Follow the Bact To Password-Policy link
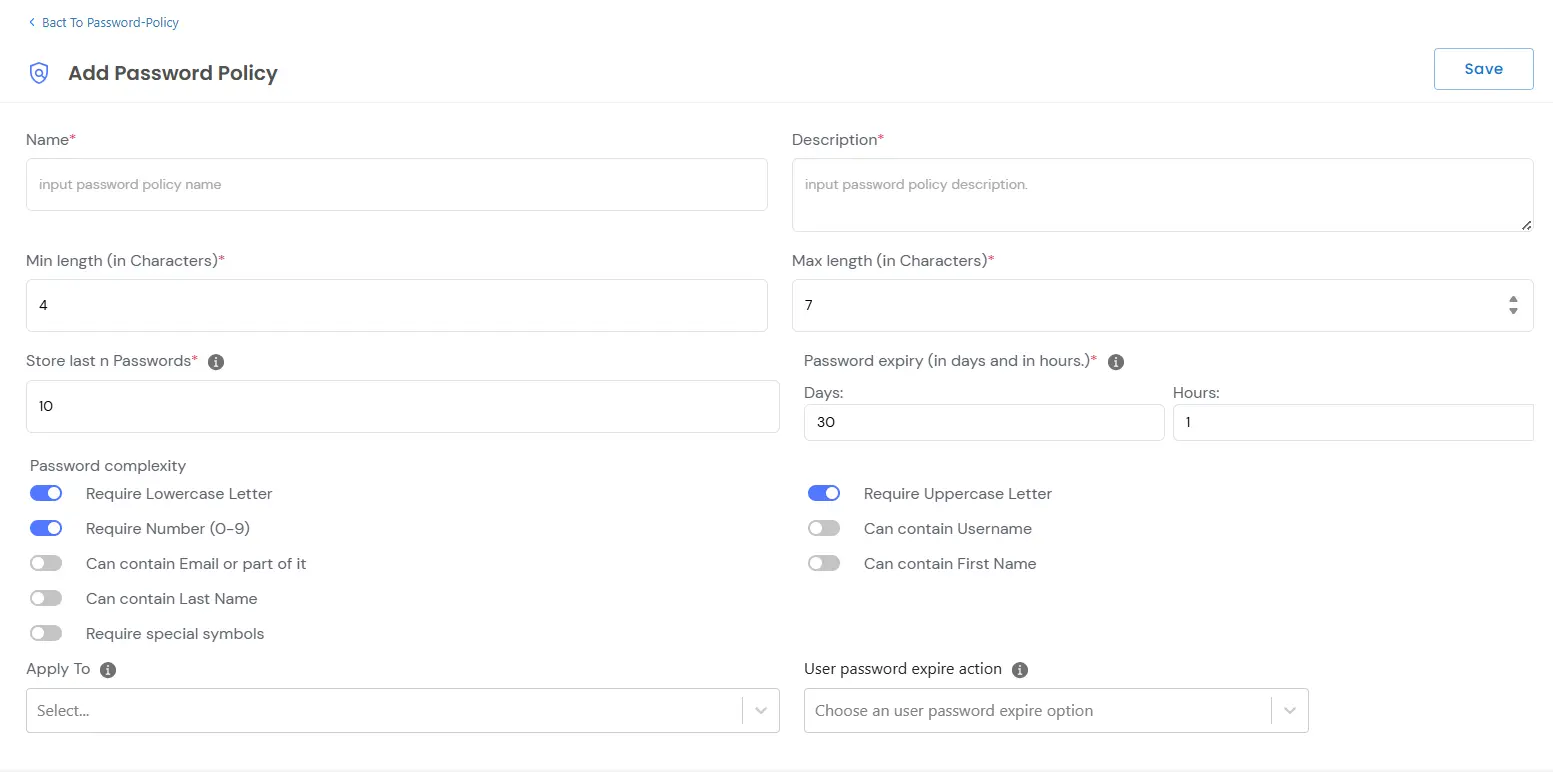The image size is (1553, 772). coord(110,21)
